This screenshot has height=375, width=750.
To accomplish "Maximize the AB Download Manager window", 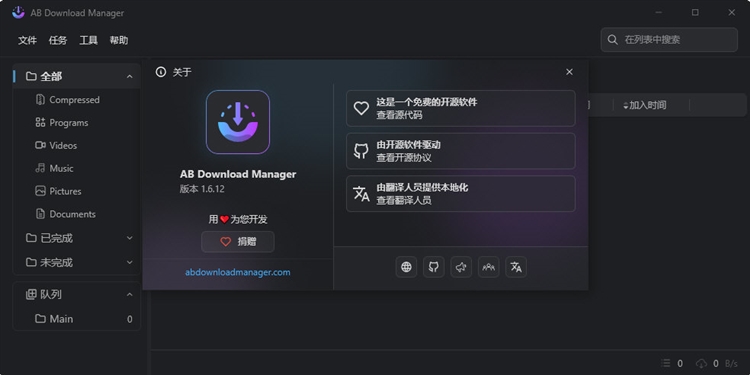I will pyautogui.click(x=695, y=12).
